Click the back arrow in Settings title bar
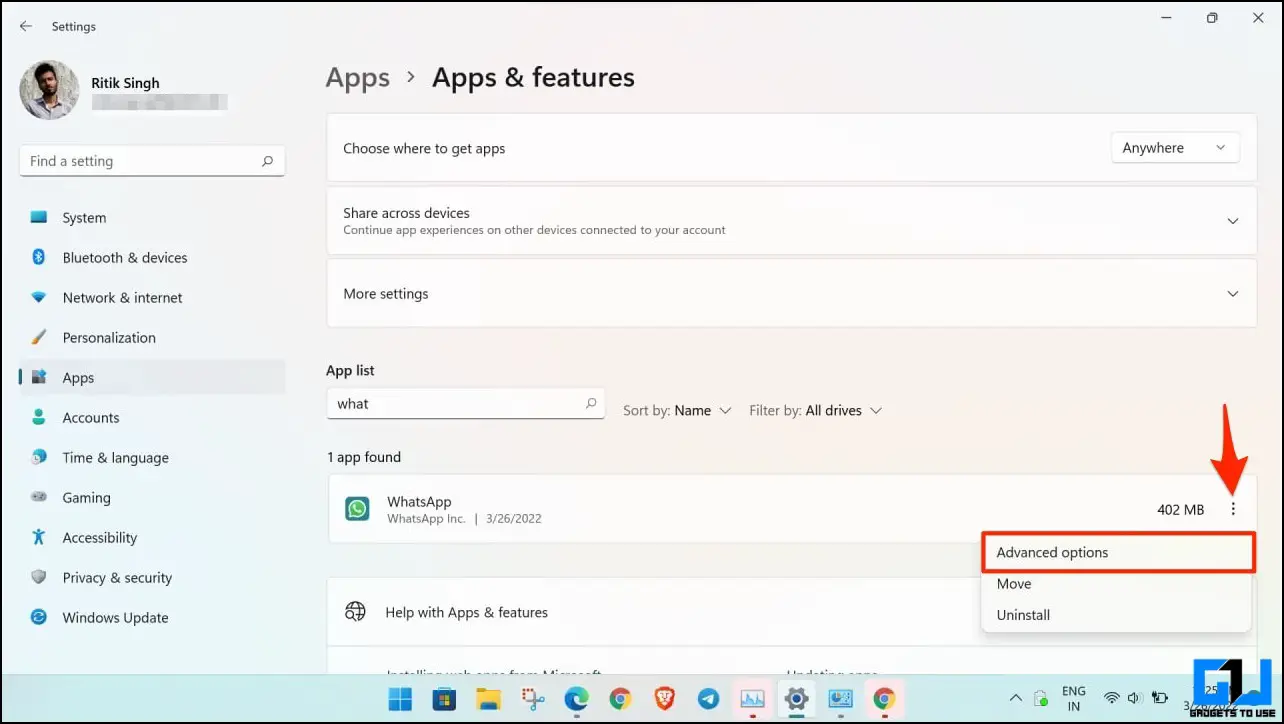 26,26
